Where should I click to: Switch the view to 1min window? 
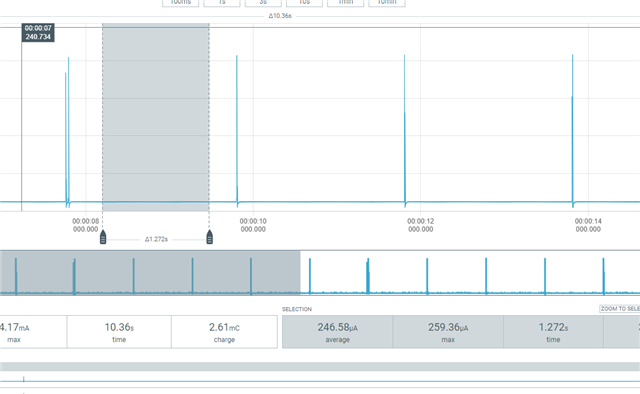point(345,3)
